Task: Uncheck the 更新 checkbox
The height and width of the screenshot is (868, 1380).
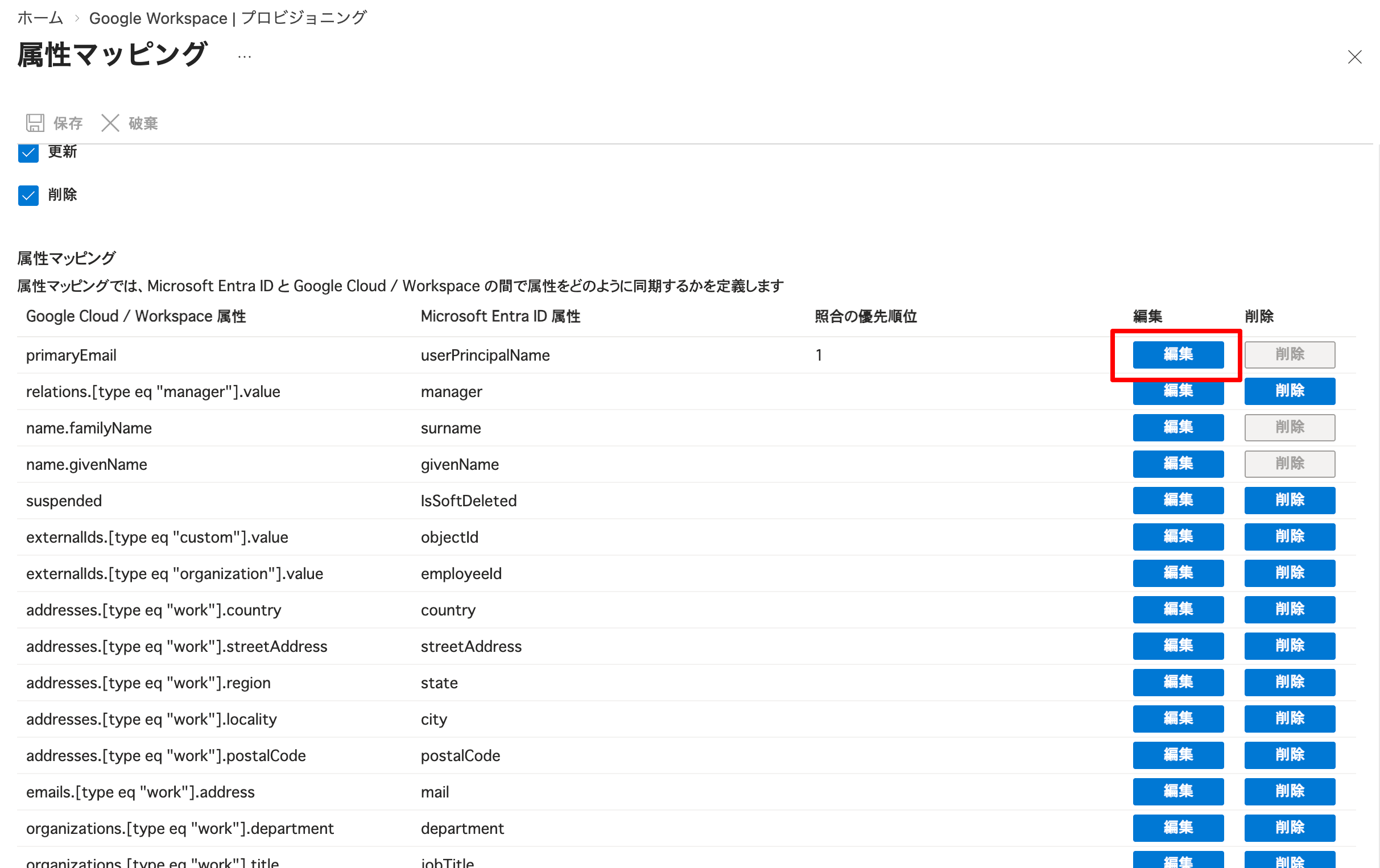Action: [x=28, y=152]
